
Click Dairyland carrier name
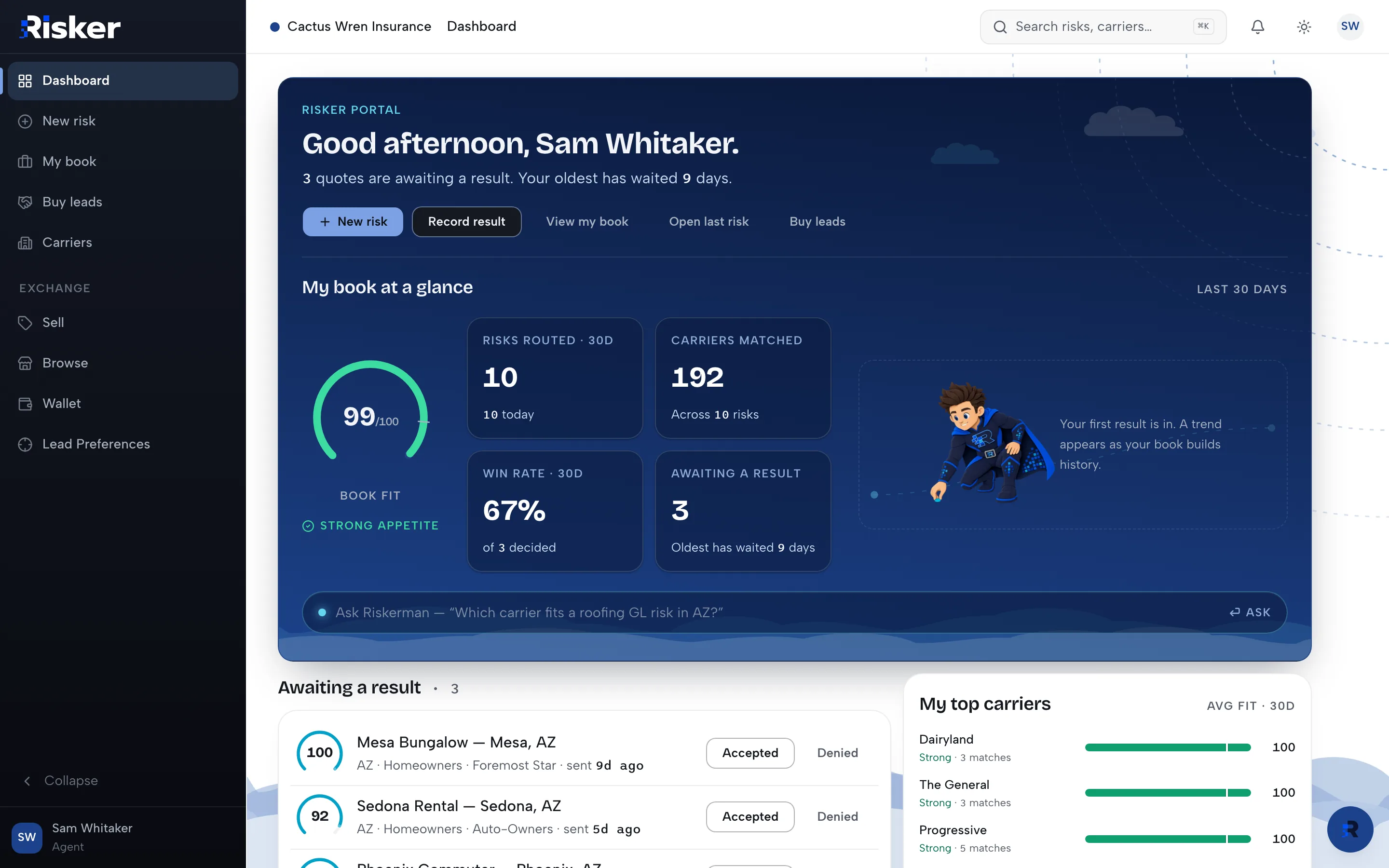click(x=946, y=739)
